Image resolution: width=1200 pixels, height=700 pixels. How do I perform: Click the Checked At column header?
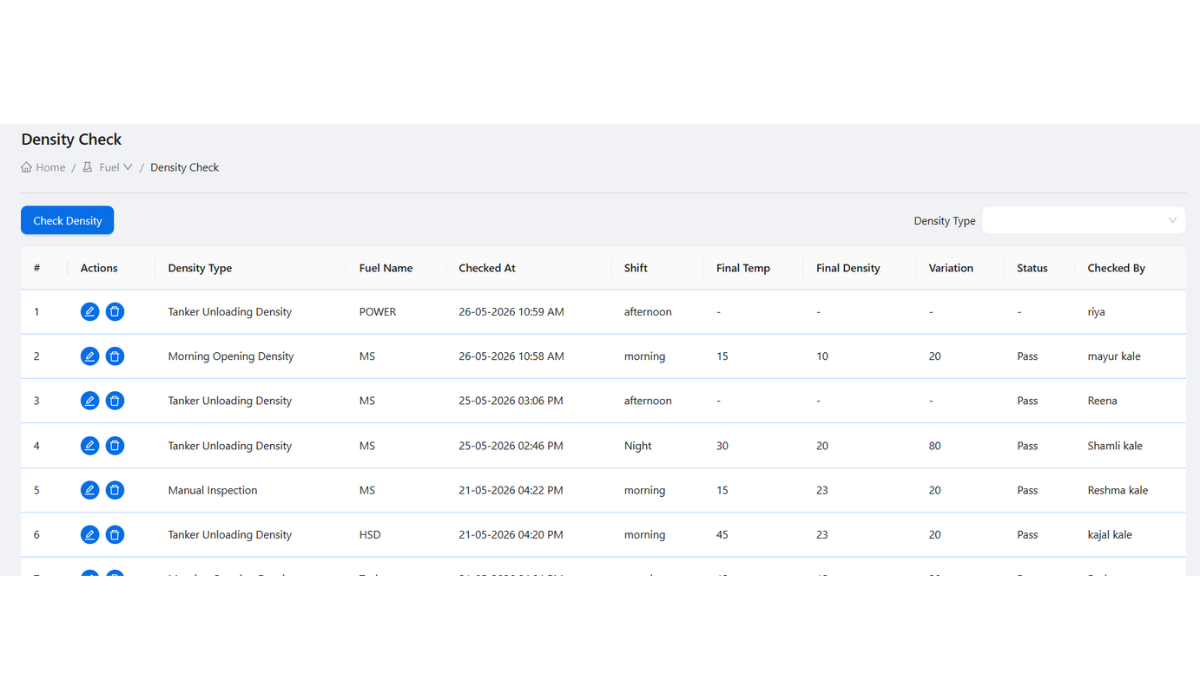coord(487,268)
